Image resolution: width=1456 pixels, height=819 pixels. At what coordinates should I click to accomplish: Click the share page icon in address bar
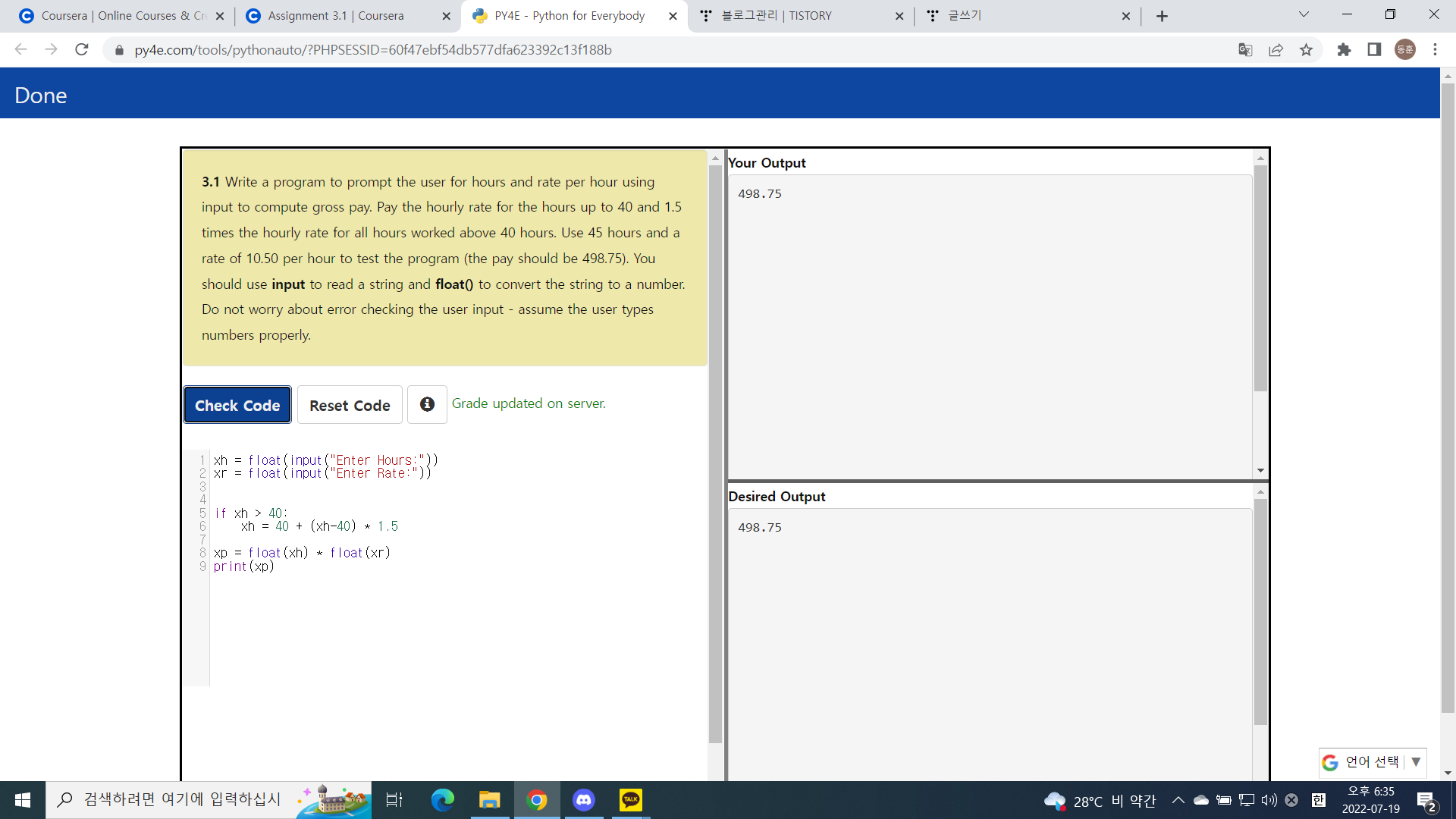(x=1276, y=50)
